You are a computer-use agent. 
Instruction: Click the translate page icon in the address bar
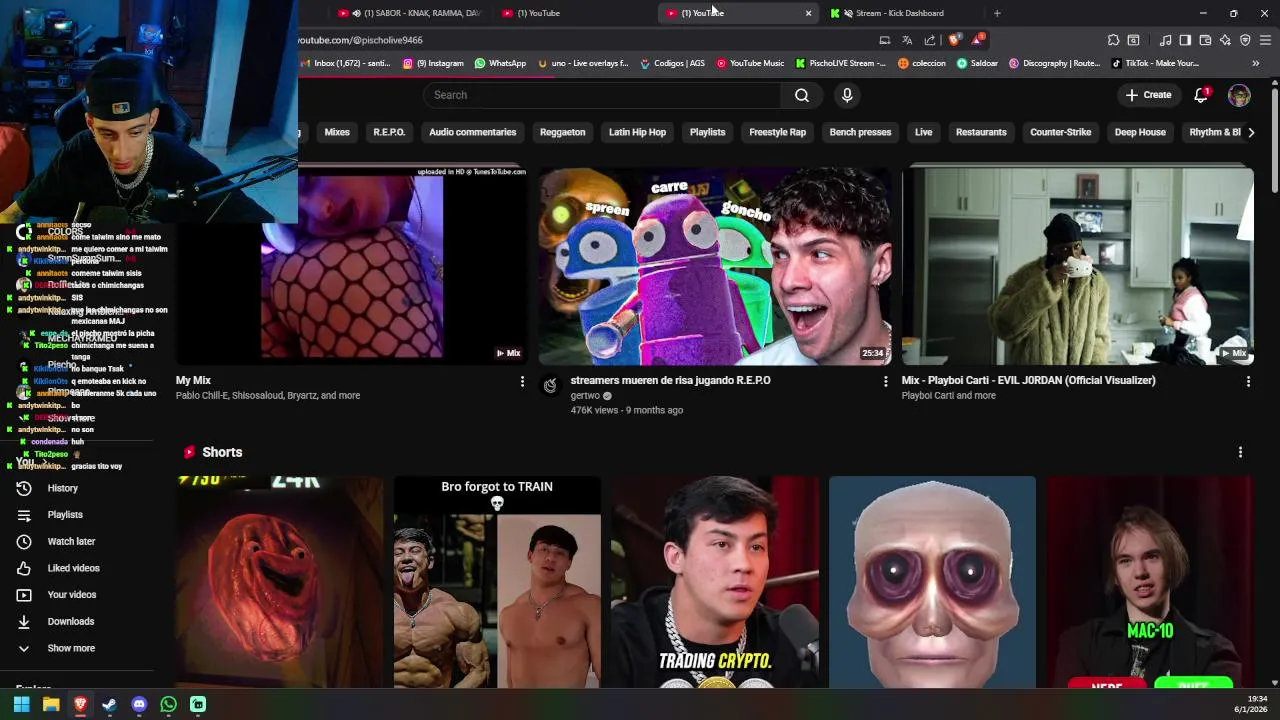[x=907, y=40]
